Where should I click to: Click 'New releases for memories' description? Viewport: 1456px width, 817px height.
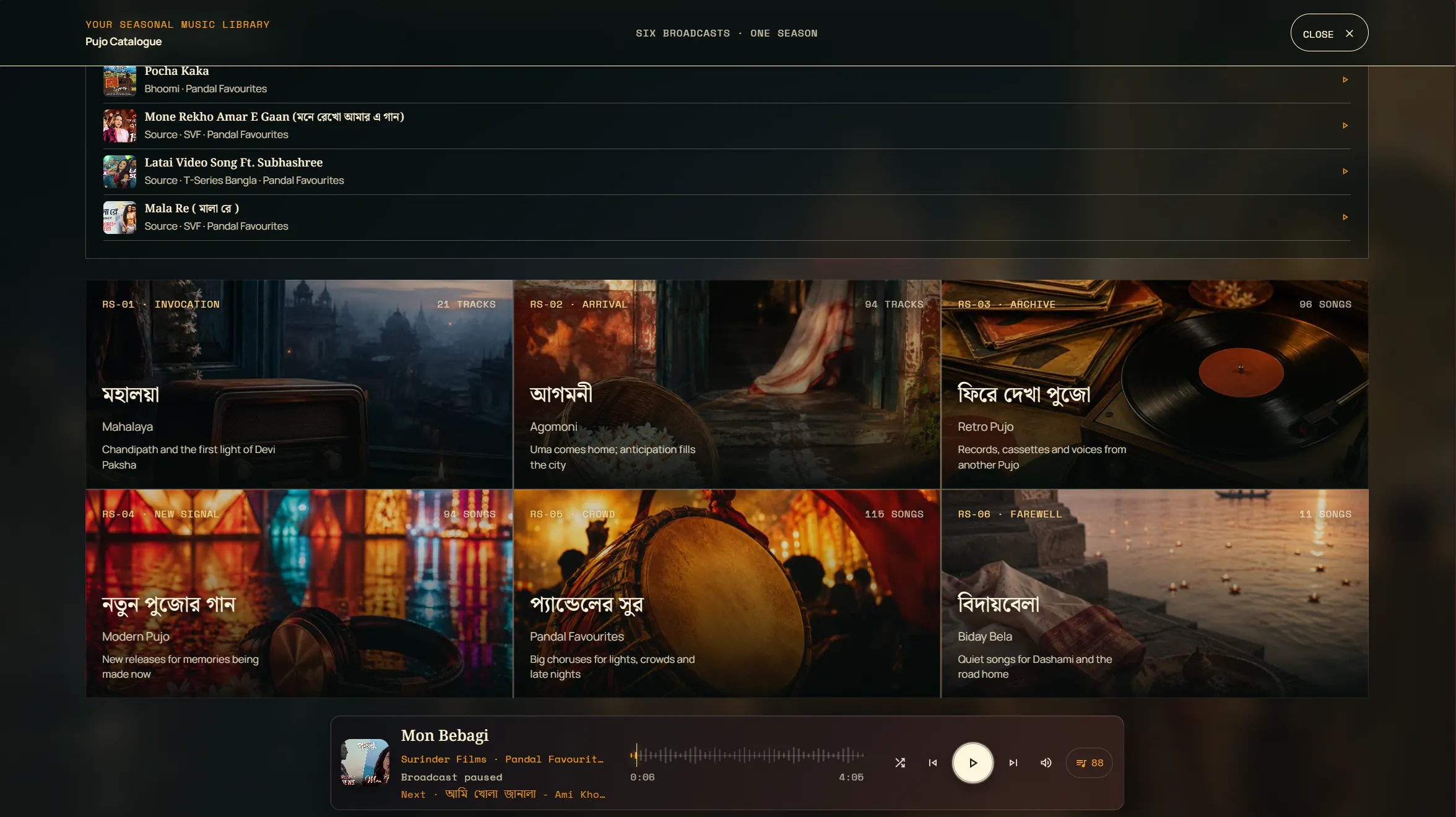180,667
